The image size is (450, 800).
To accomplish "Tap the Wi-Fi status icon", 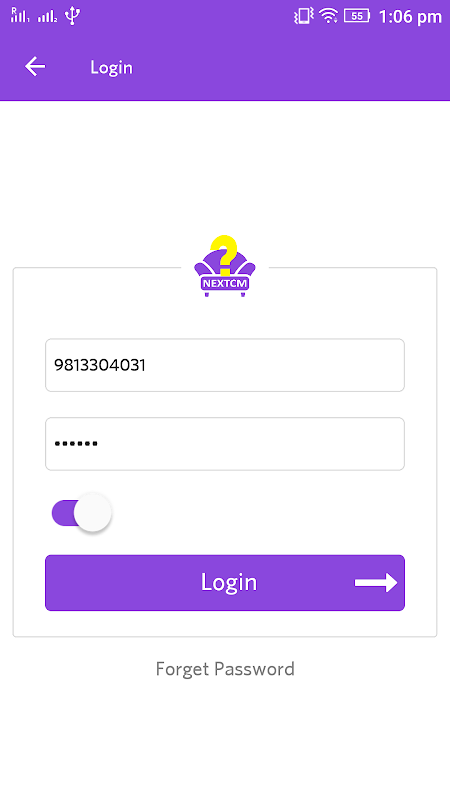I will 329,16.
